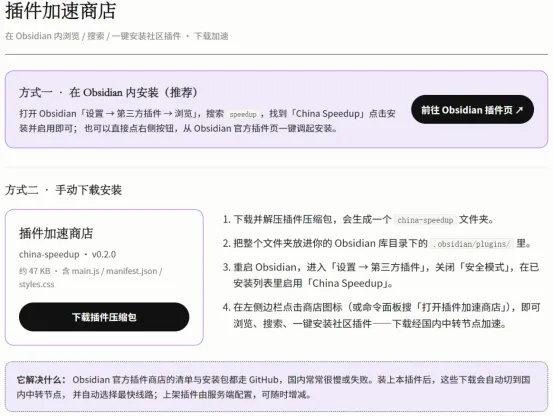Click step 3 text about 重启 Obsidian
553x417 pixels.
[385, 275]
